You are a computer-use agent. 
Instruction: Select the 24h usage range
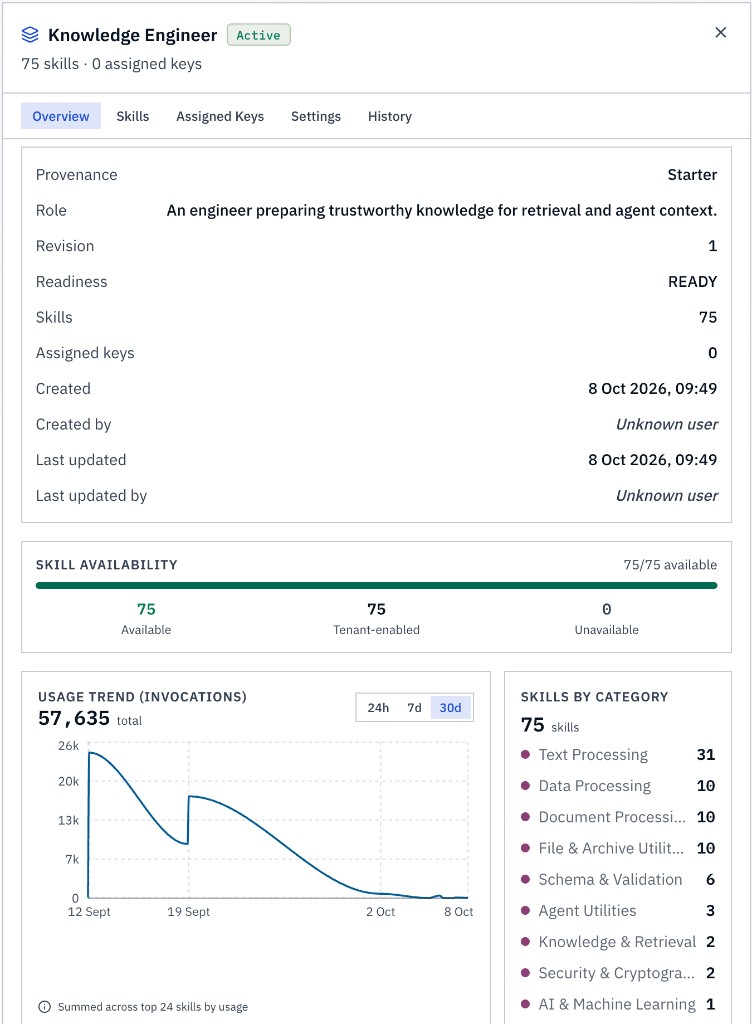pos(378,707)
